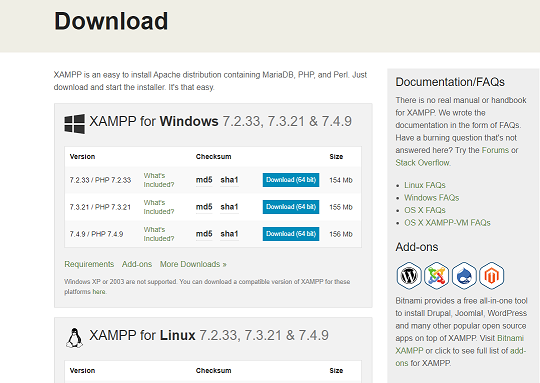The image size is (540, 383).
Task: Click the '7.3.21 / PHP 7.3.21' version cell
Action: 100,207
